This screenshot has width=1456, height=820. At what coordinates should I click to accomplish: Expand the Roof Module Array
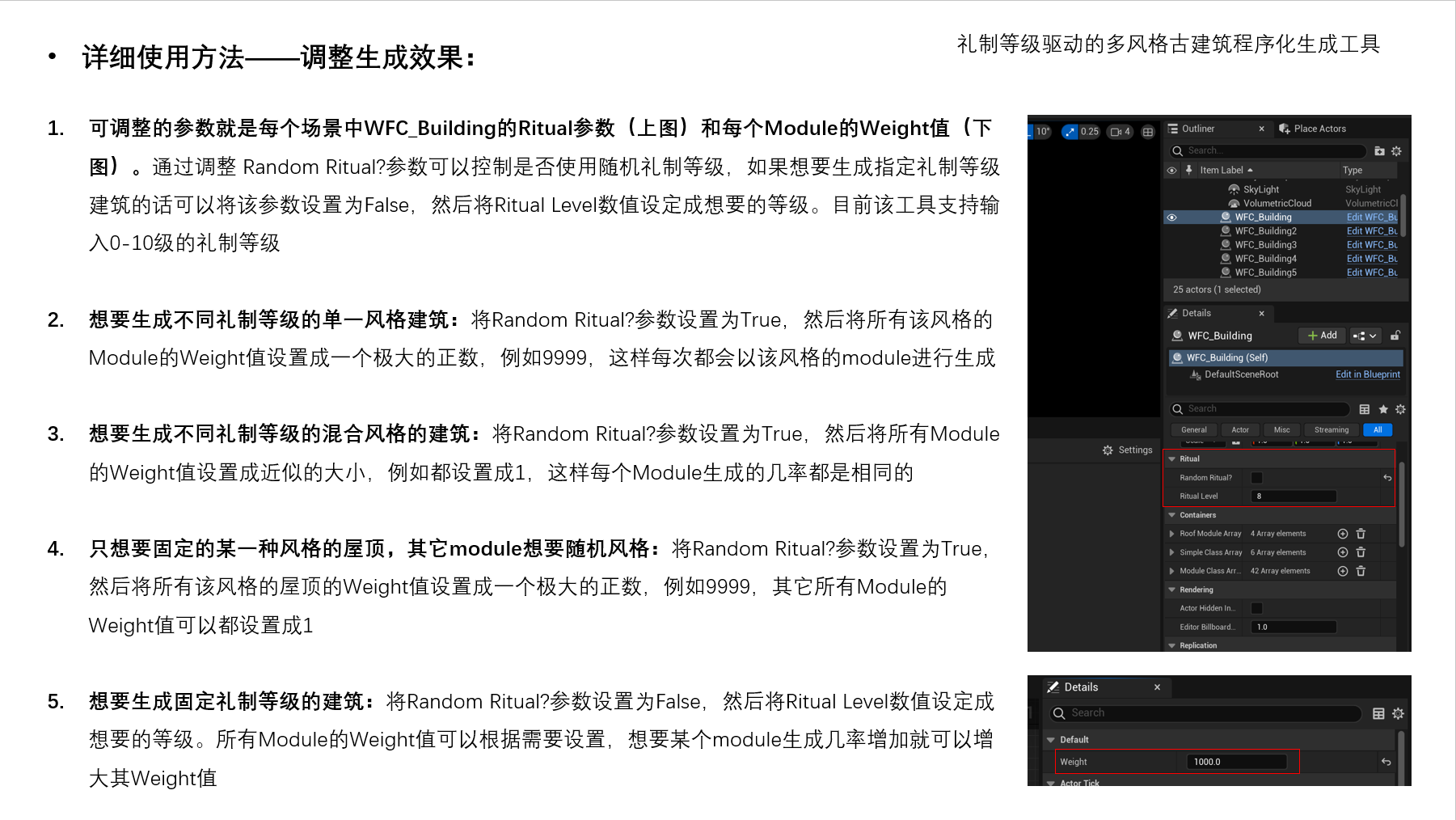[x=1172, y=534]
